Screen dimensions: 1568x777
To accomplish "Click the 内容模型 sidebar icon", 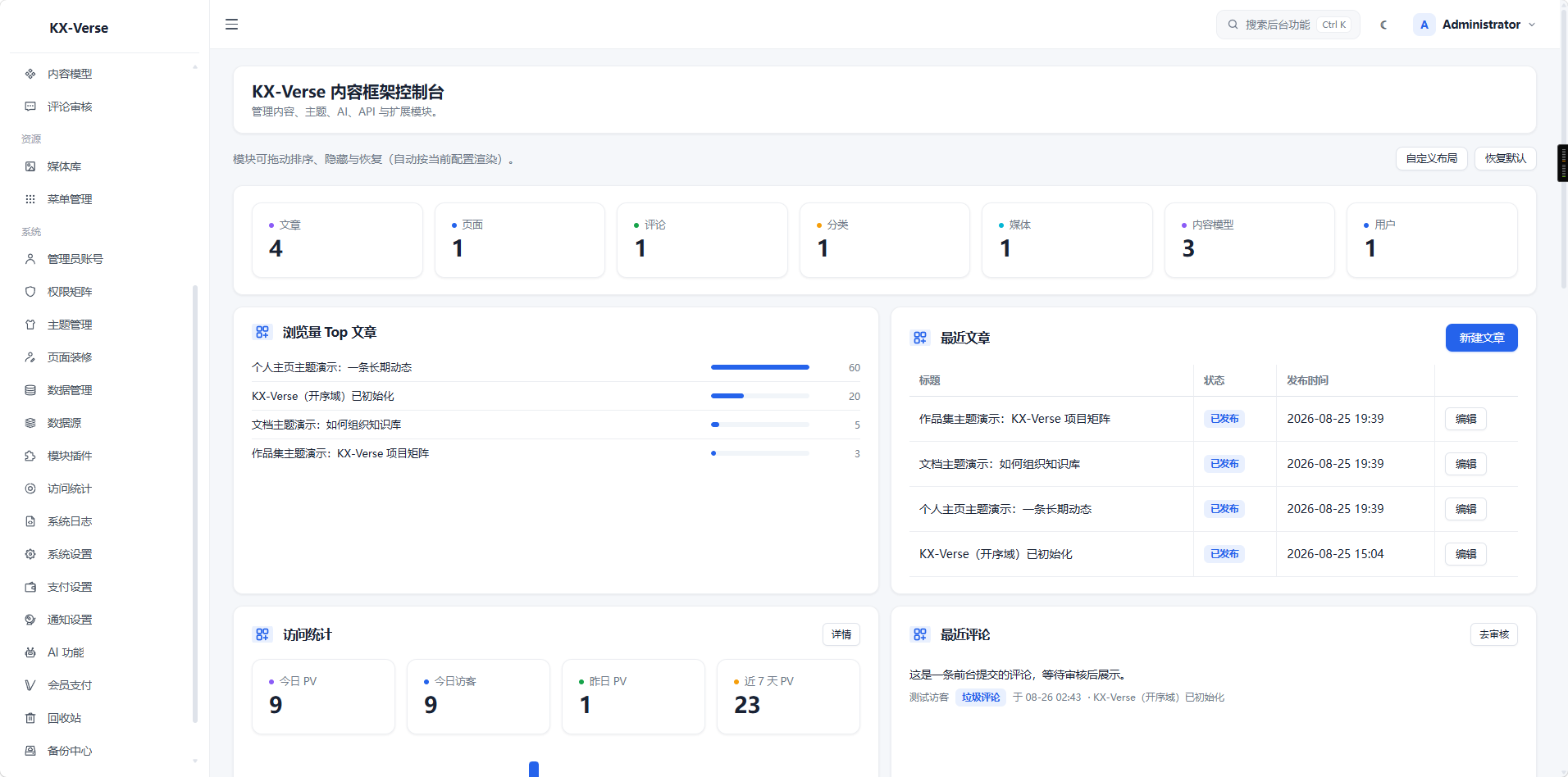I will click(x=30, y=74).
